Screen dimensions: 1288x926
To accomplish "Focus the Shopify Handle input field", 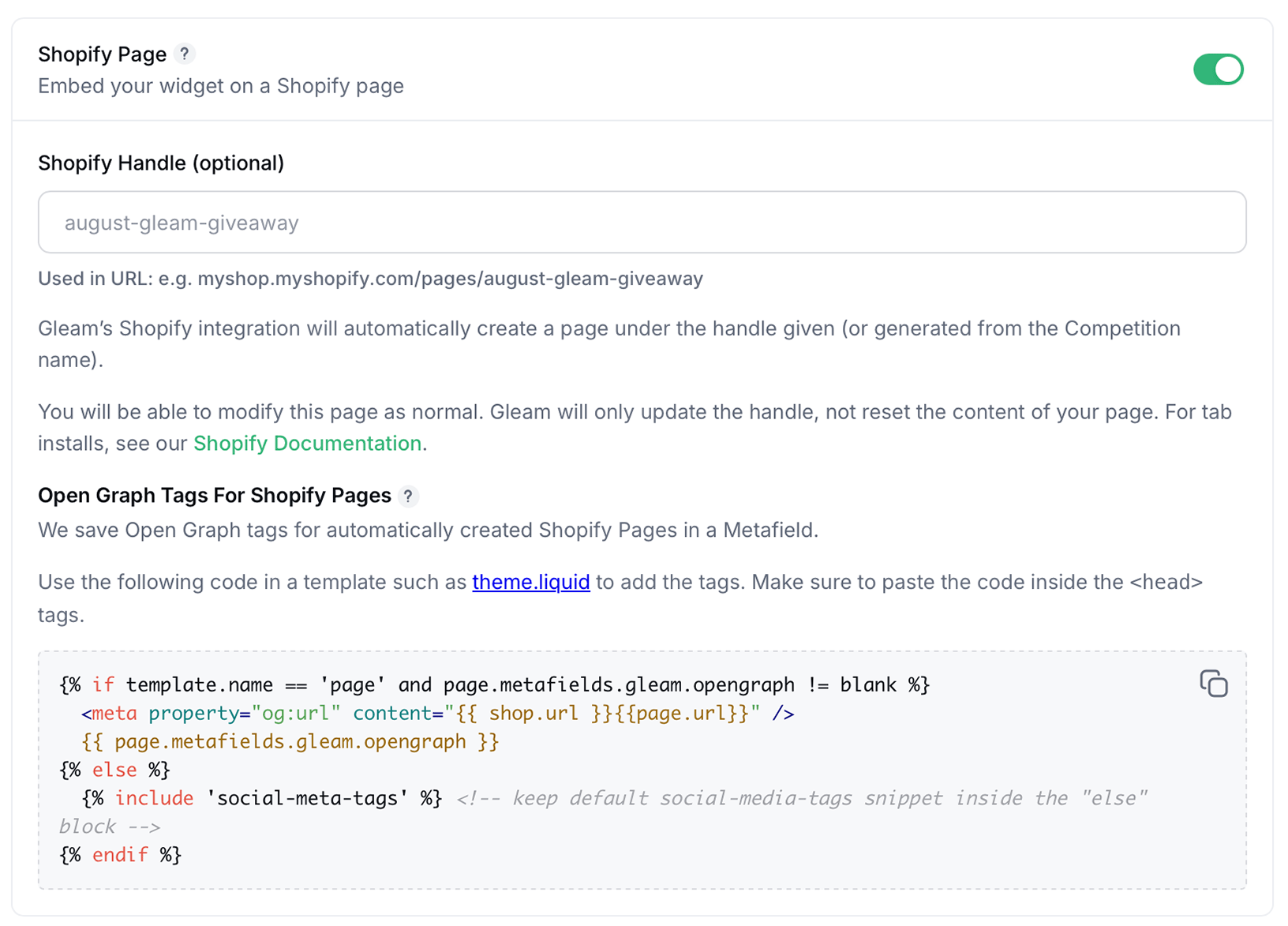I will (642, 223).
